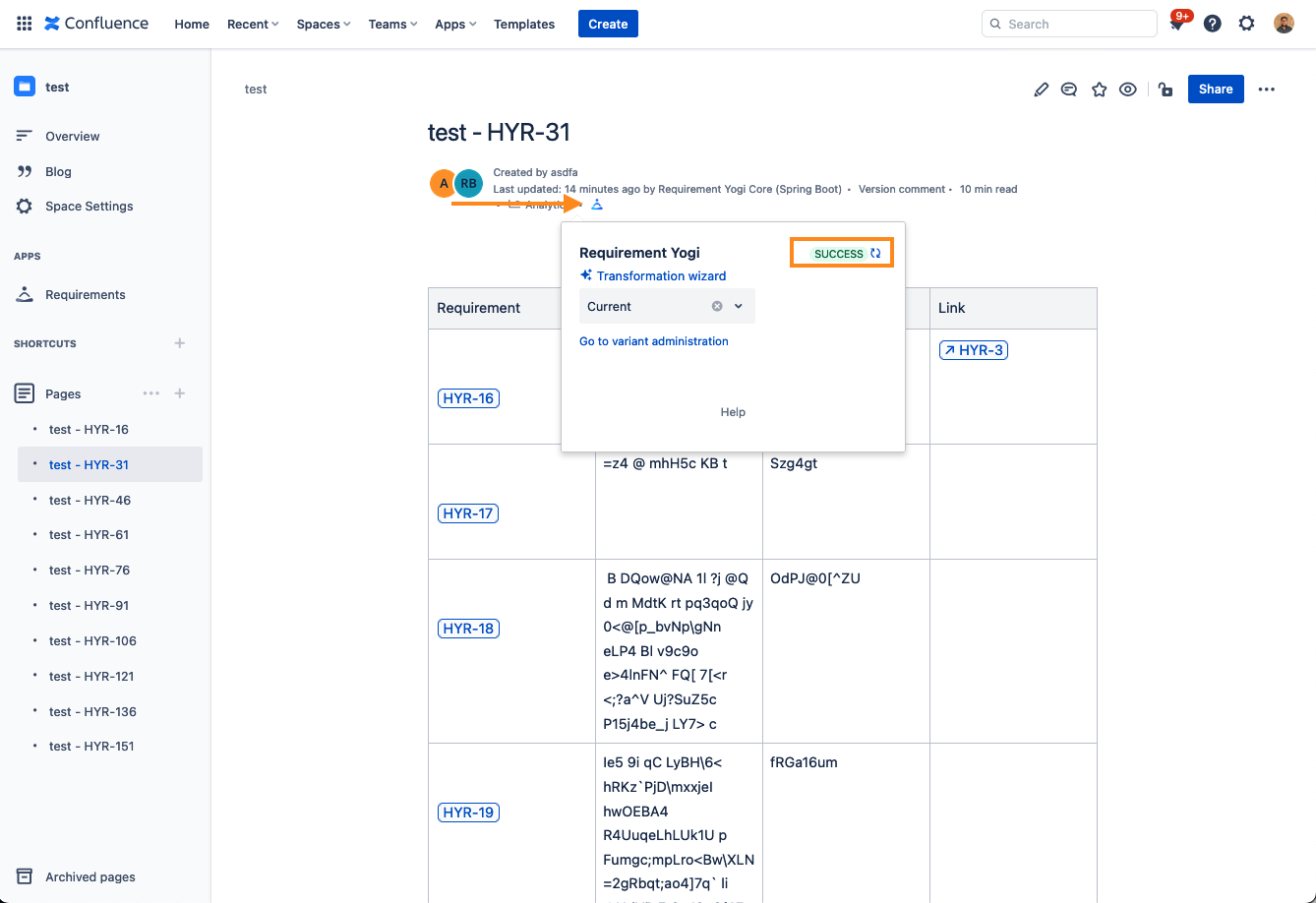Expand the Spaces menu

point(324,25)
